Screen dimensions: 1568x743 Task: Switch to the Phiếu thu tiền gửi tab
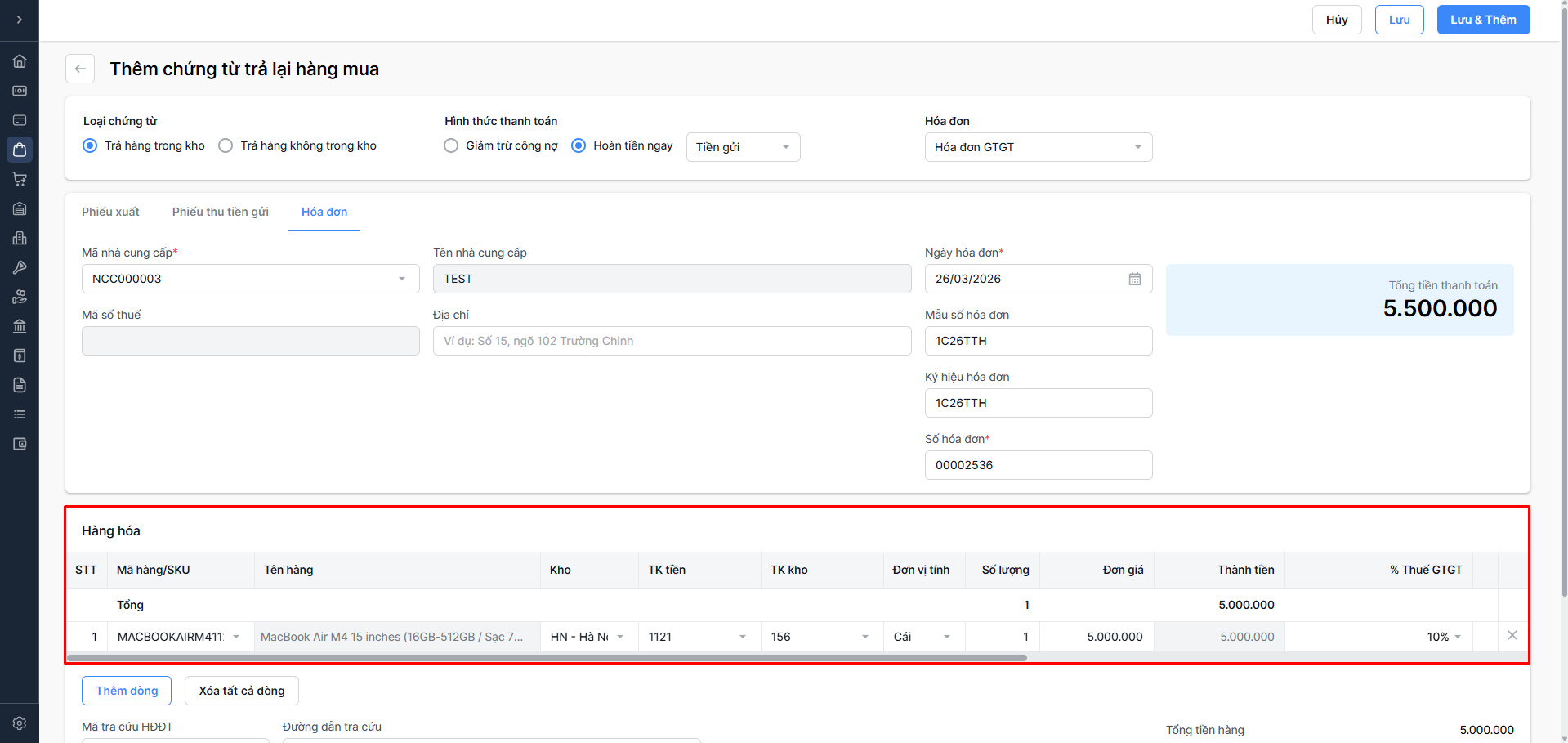[220, 212]
